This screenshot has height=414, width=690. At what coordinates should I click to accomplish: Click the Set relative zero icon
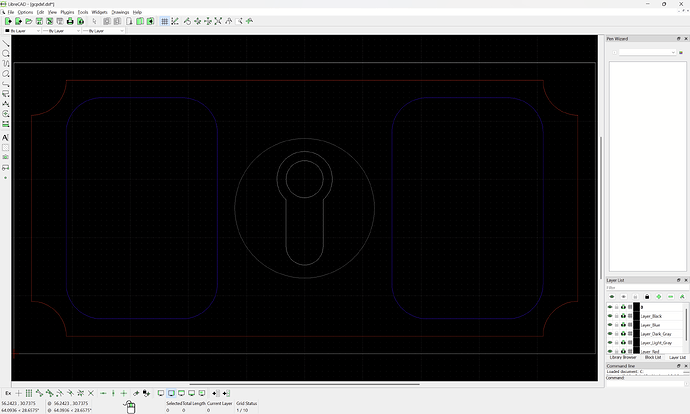pos(136,393)
